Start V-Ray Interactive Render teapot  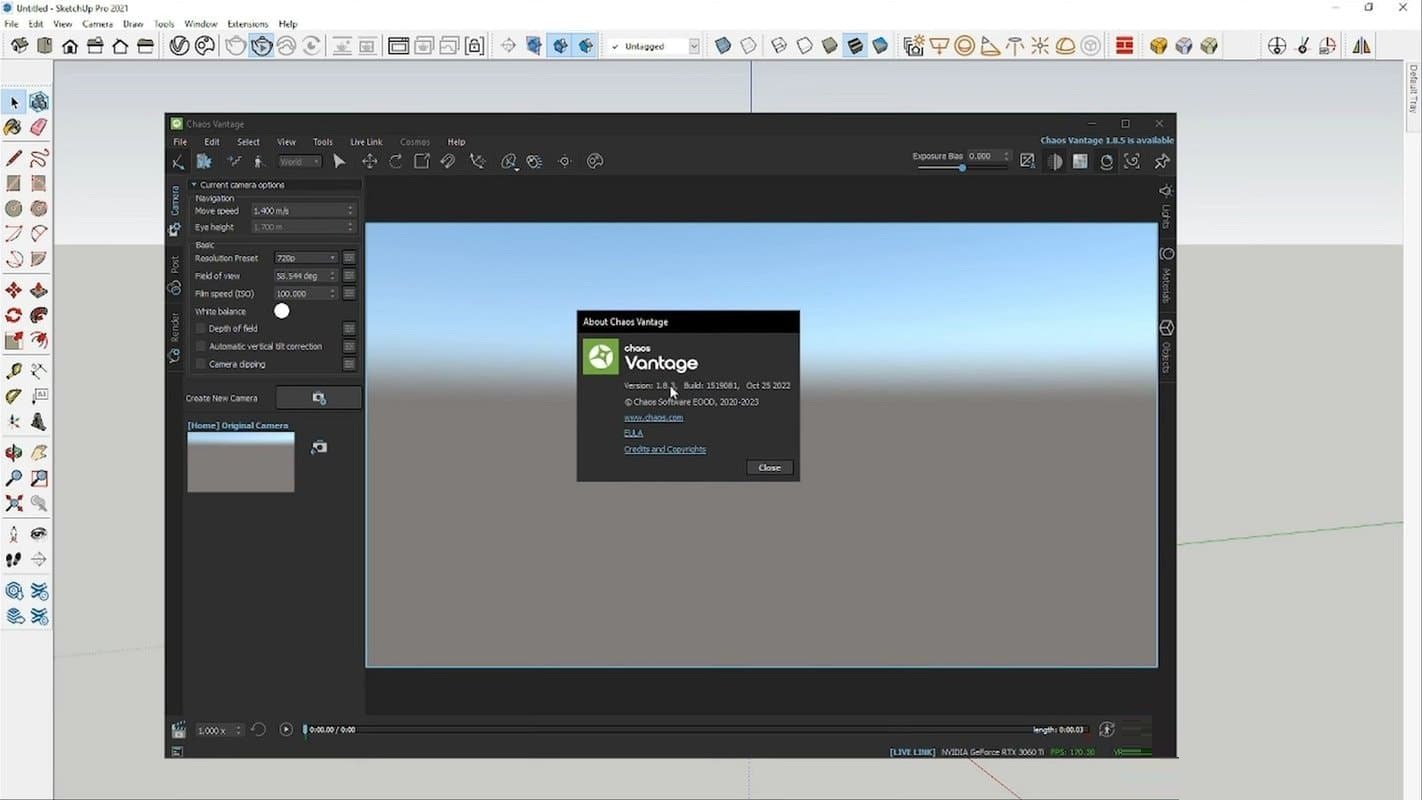pos(261,46)
